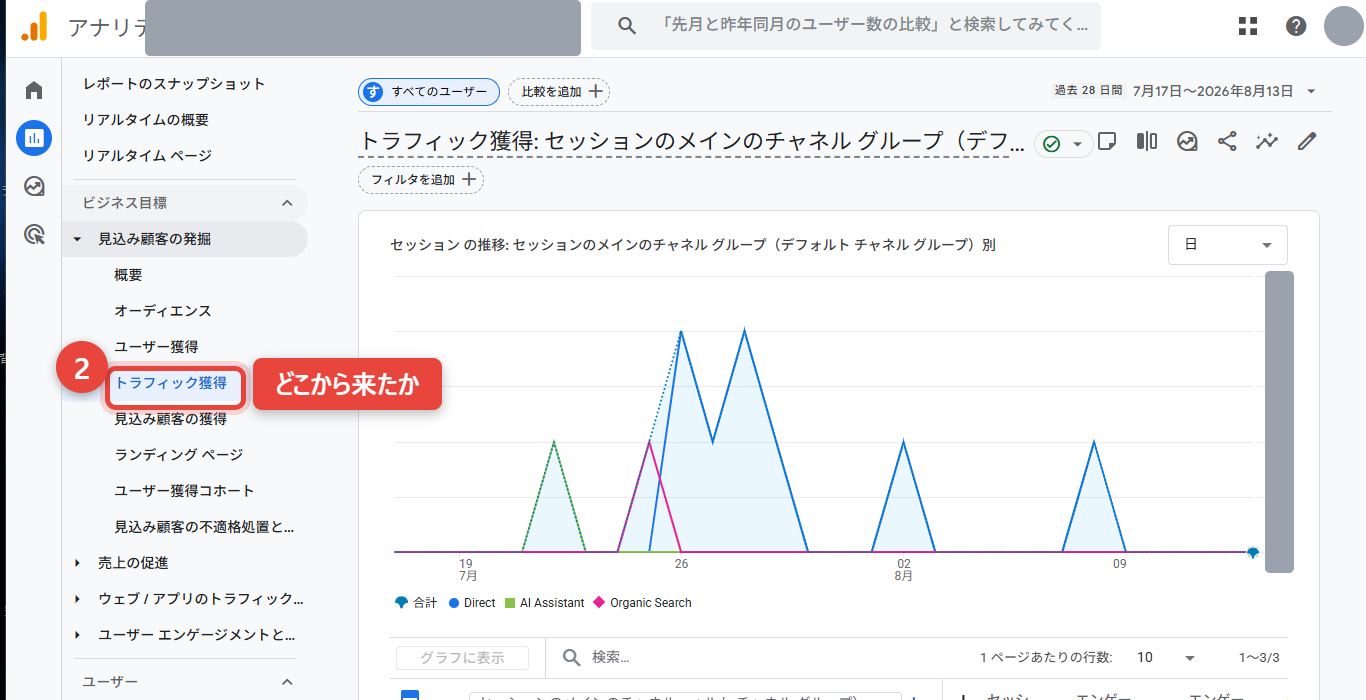Open the Google apps grid icon

pyautogui.click(x=1248, y=26)
